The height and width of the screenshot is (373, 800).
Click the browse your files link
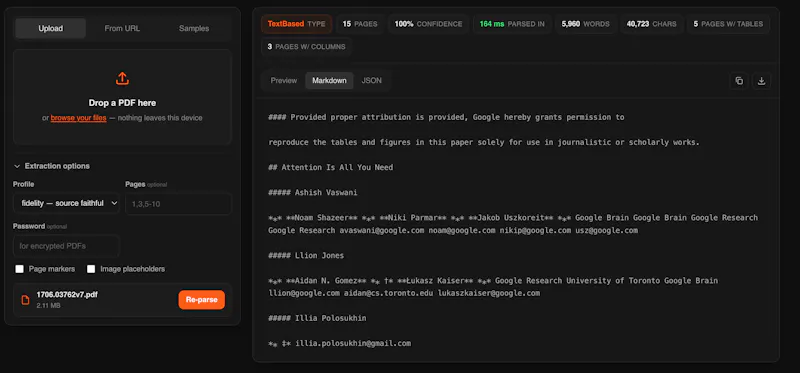[x=79, y=118]
